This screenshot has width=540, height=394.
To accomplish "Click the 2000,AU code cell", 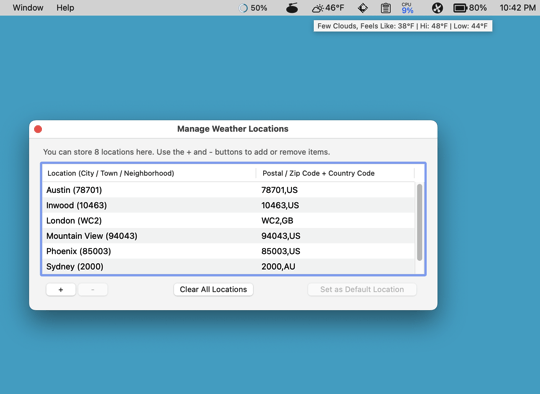I will click(278, 267).
